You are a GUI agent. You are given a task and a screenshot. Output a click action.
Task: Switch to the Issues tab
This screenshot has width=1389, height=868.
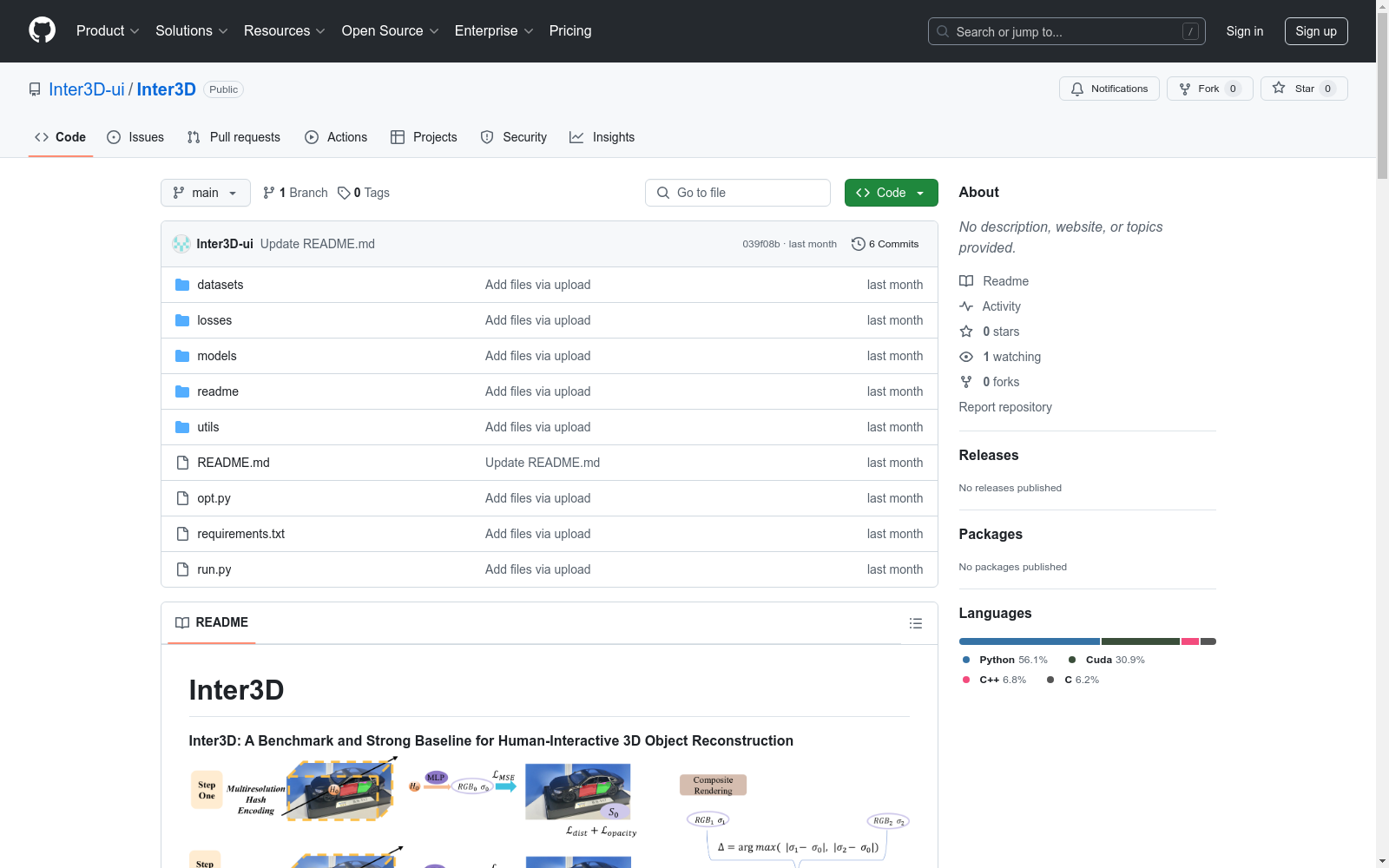point(135,137)
